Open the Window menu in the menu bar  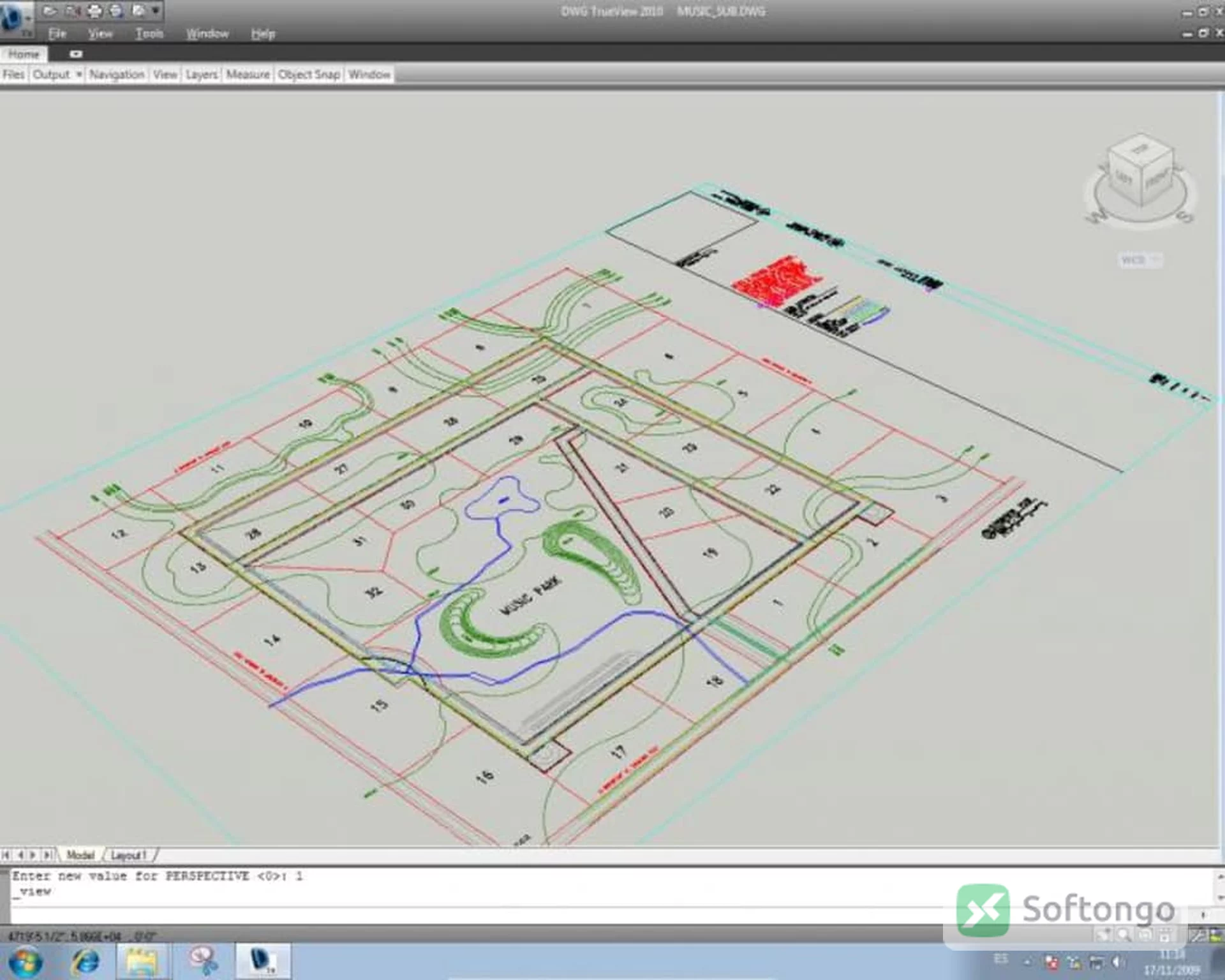[x=207, y=34]
